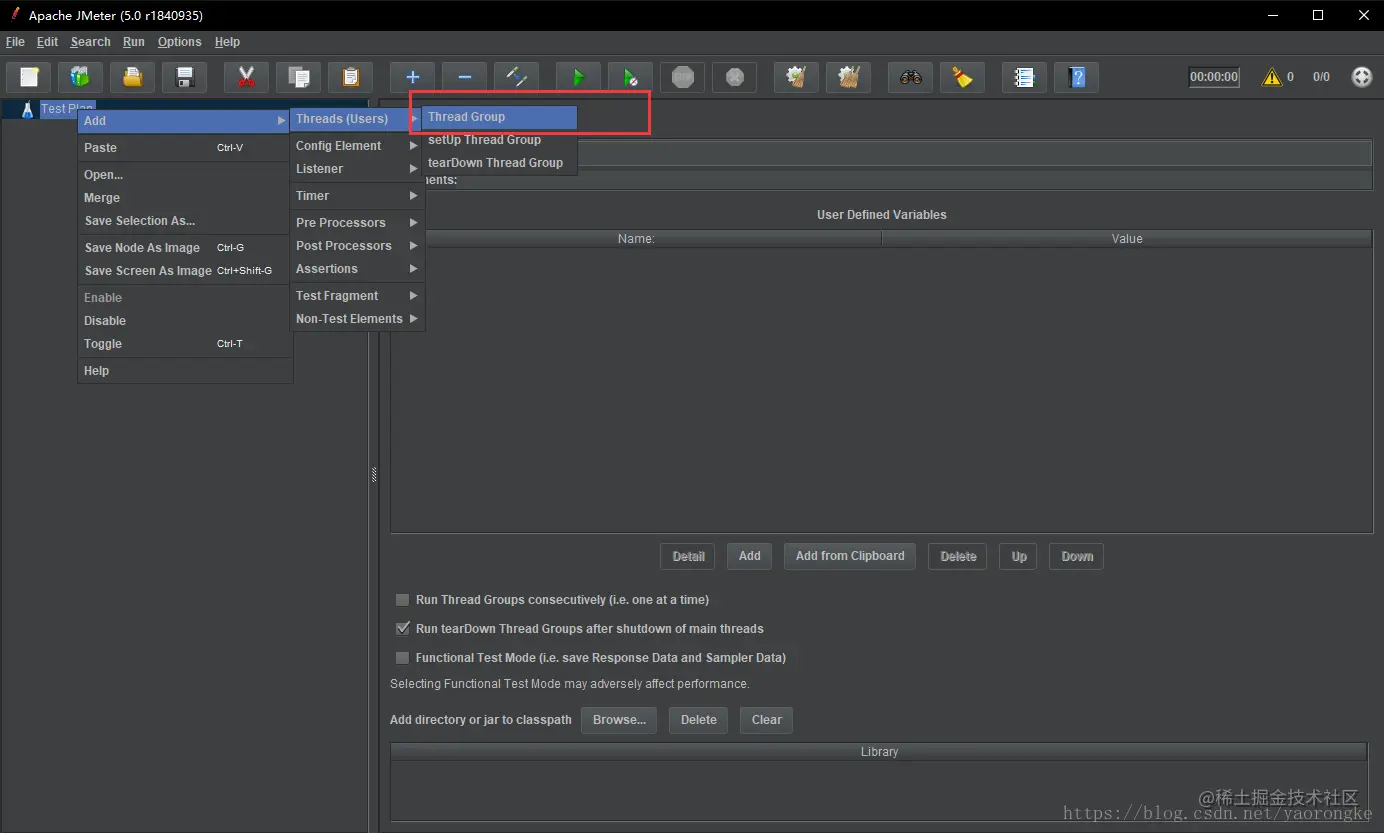
Task: Expand the Post Processors submenu
Action: tap(357, 246)
